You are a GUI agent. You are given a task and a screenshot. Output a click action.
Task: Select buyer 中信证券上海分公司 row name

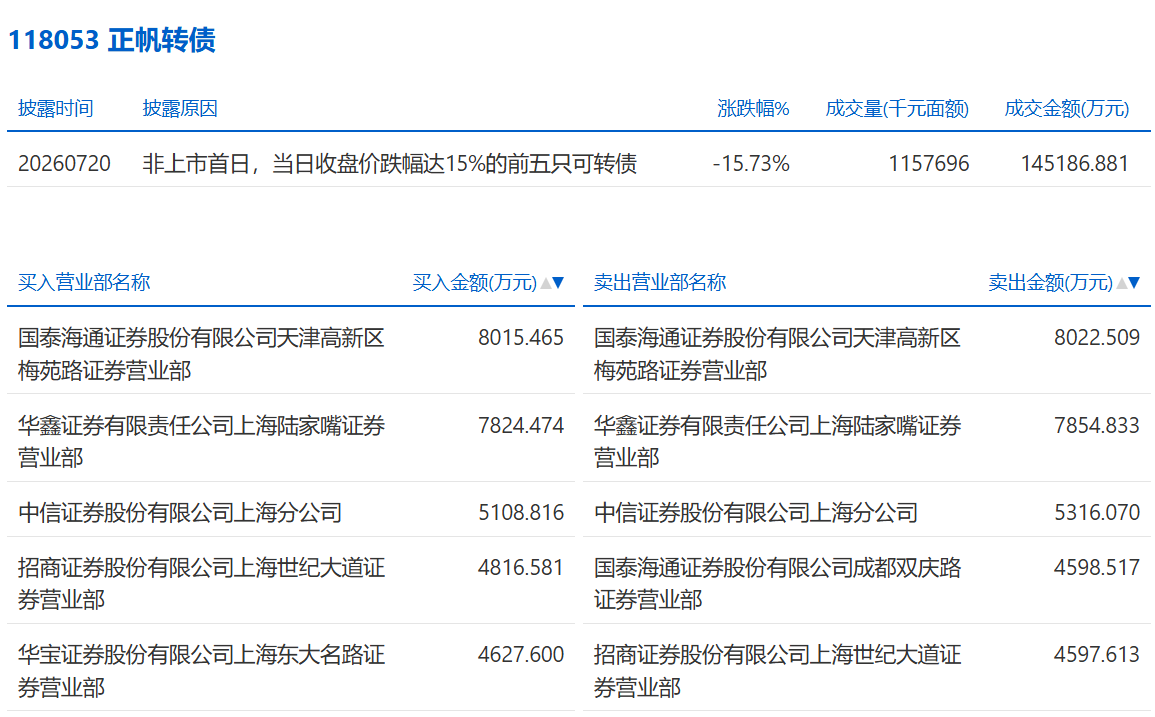point(180,513)
